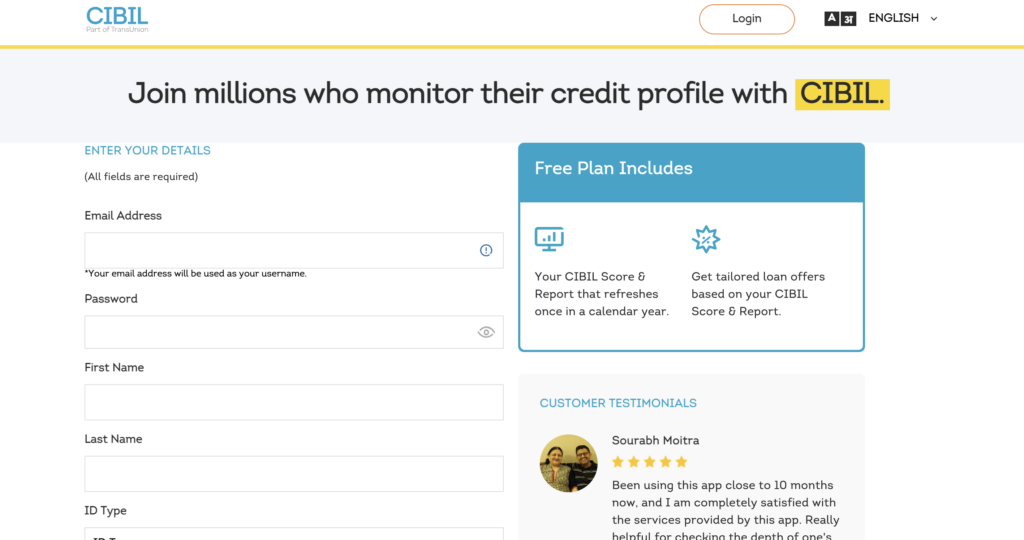
Task: Click the email field info icon
Action: tap(486, 251)
